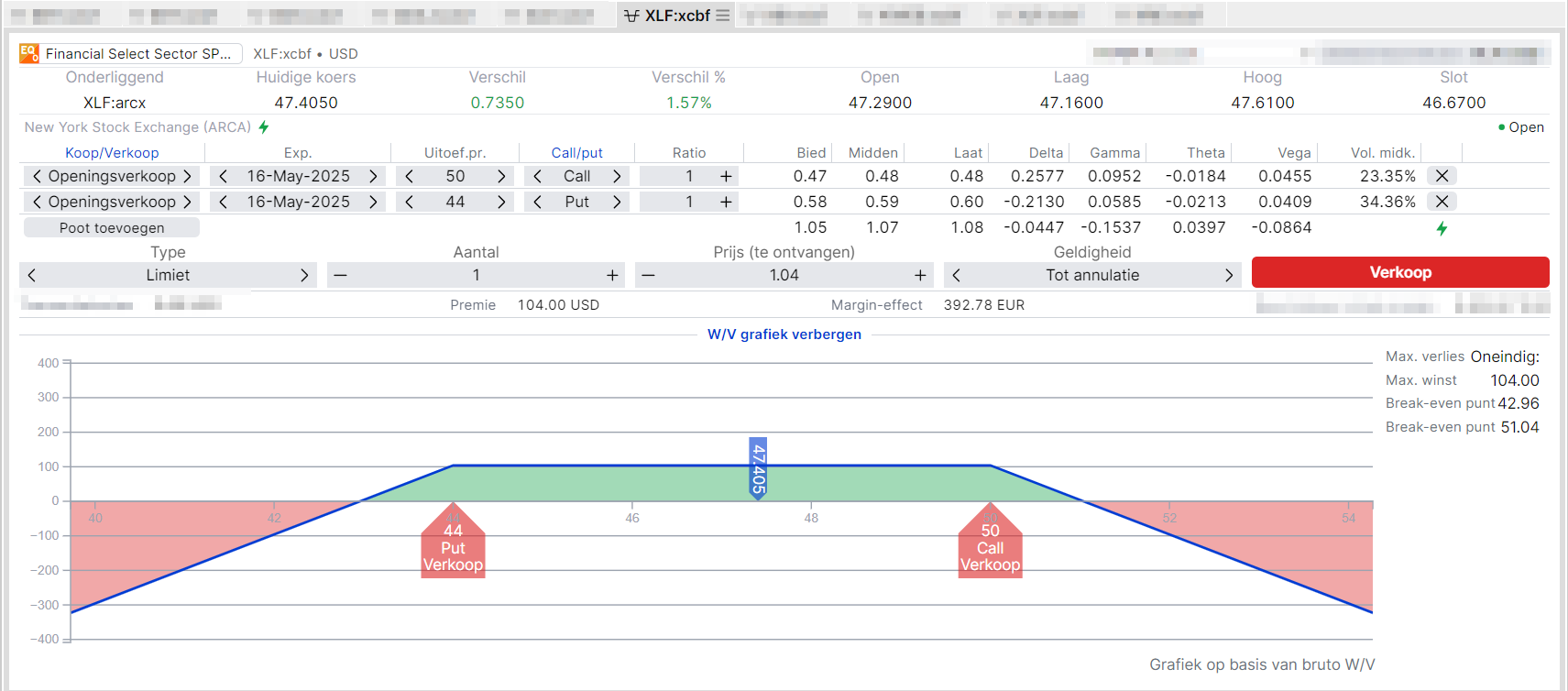Select the XLF:xcbf tab
Viewport: 1568px width, 691px height.
pos(676,16)
